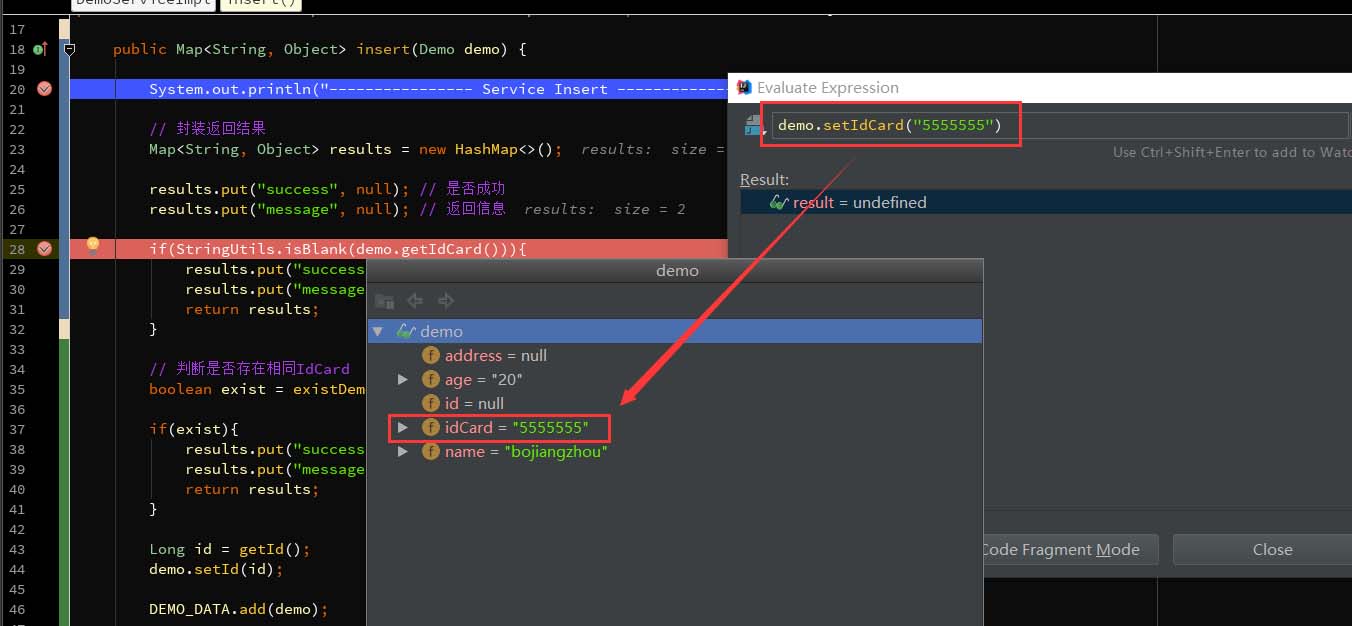Select the age = "20" row

pos(675,379)
